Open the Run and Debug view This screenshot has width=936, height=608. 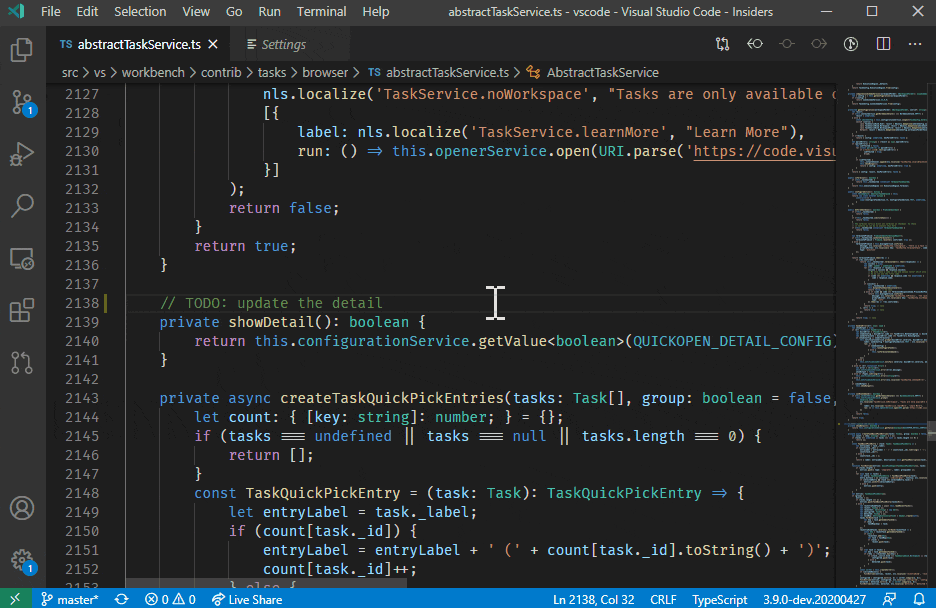pos(22,154)
